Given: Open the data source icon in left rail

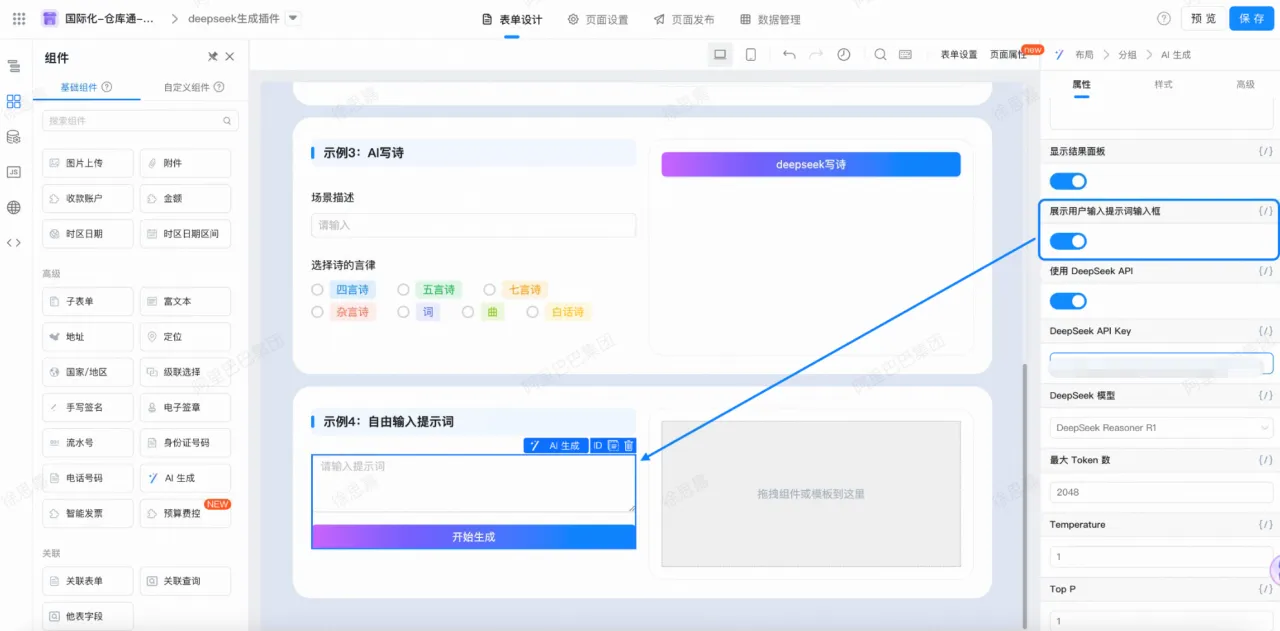Looking at the screenshot, I should tap(13, 137).
